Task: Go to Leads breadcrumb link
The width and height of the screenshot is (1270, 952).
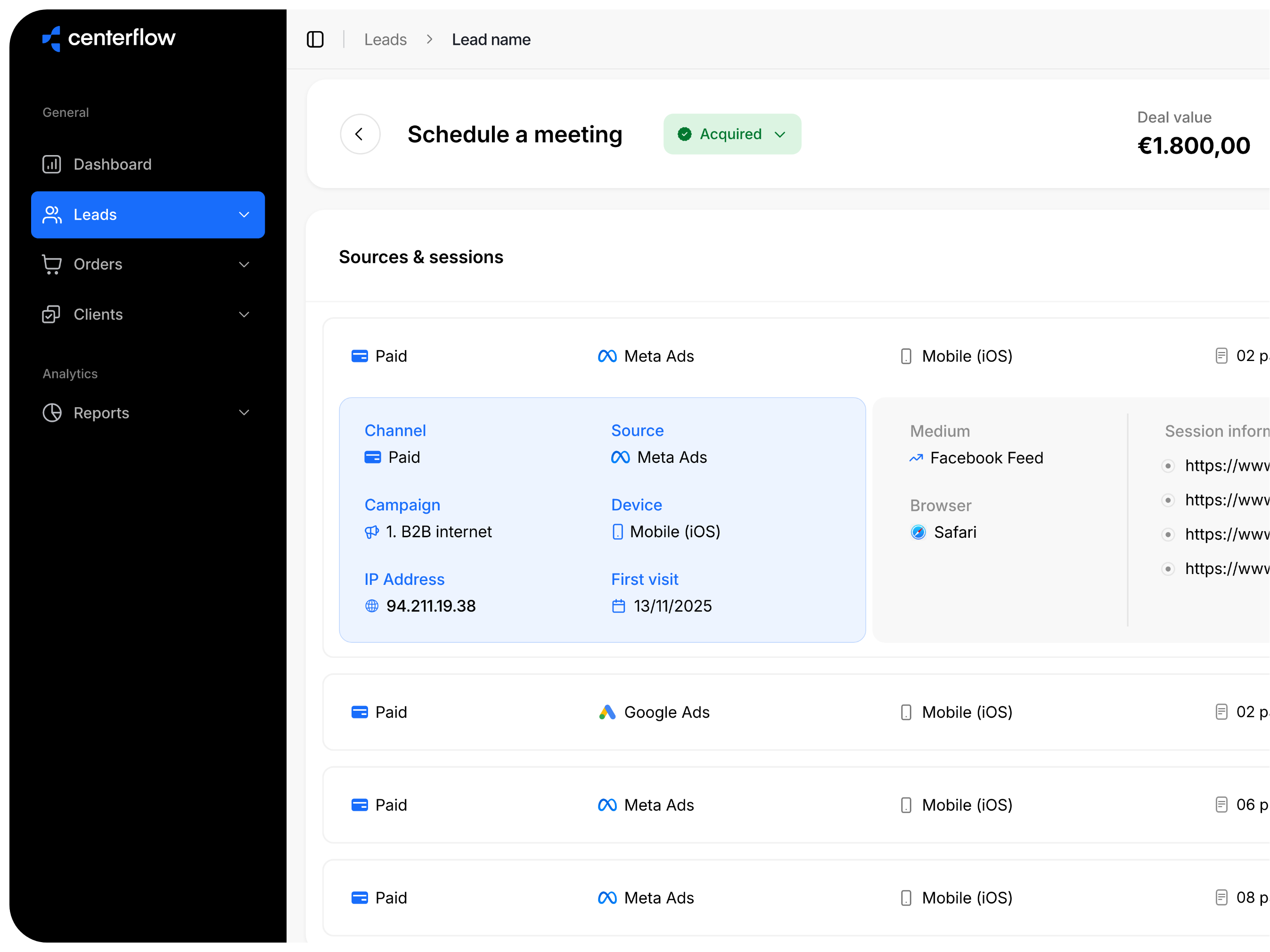Action: coord(385,40)
